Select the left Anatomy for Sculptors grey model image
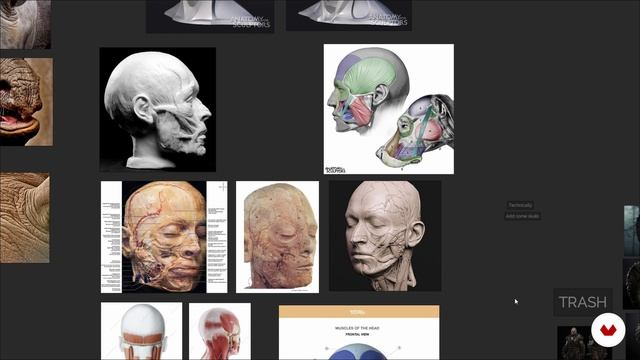Viewport: 640px width, 360px height. pyautogui.click(x=210, y=16)
